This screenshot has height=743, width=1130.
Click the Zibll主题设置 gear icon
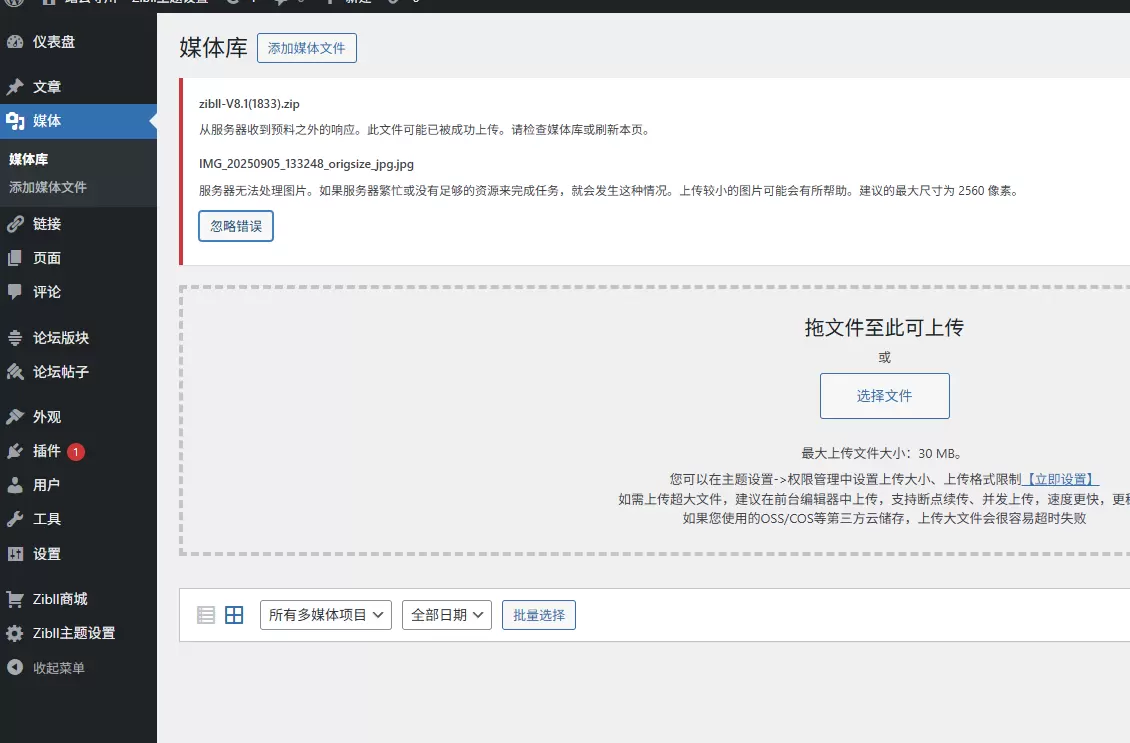tap(15, 633)
